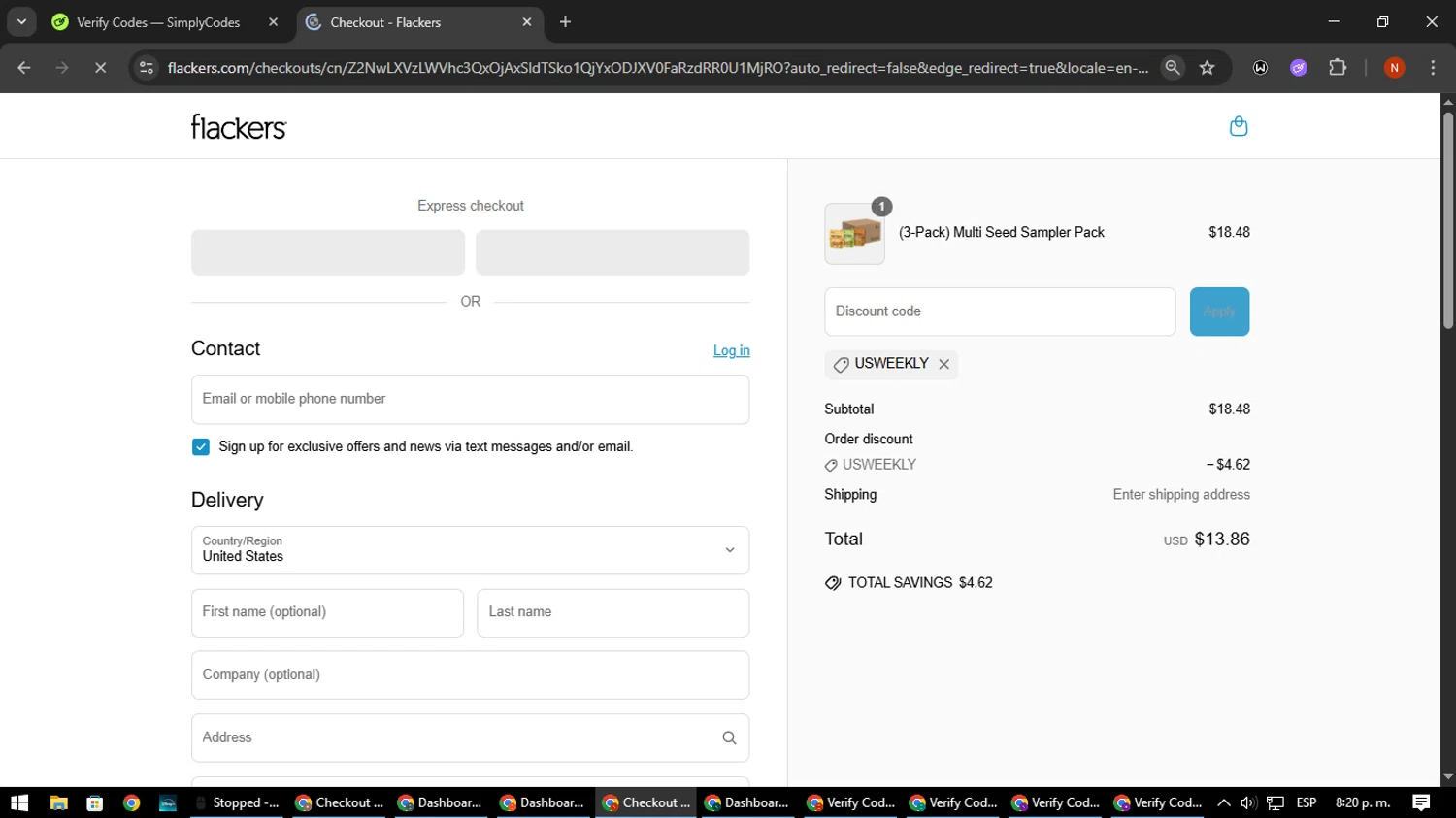Switch to the first Verify Cod... taskbar window

coord(851,802)
